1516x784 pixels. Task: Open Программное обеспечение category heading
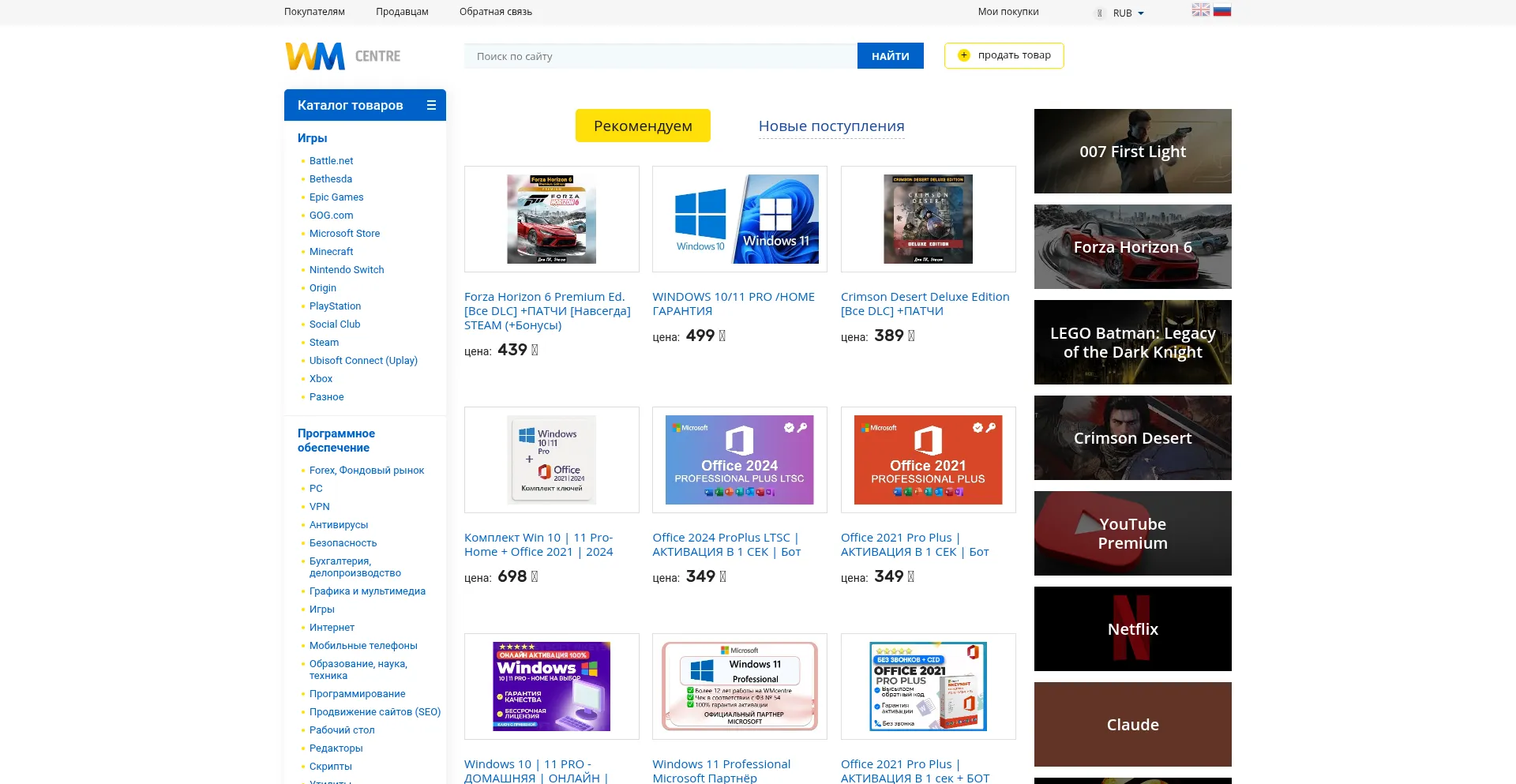tap(336, 441)
